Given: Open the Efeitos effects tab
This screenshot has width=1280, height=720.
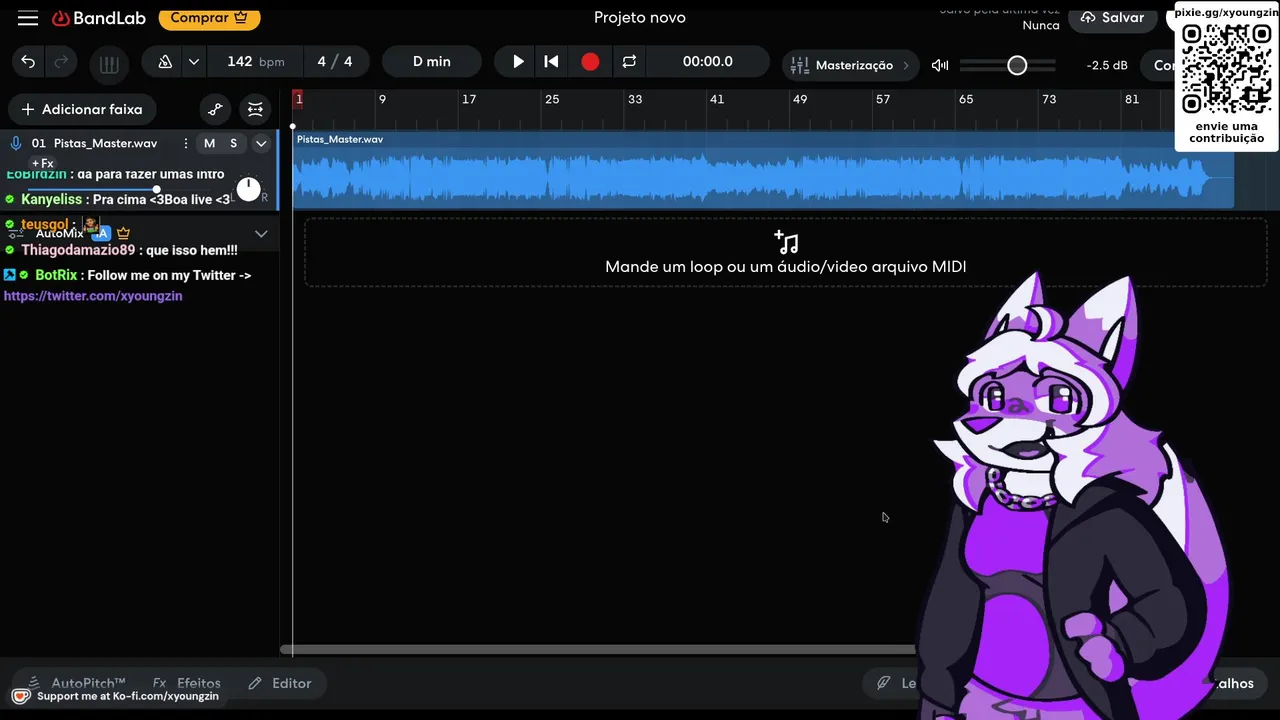Looking at the screenshot, I should tap(186, 683).
